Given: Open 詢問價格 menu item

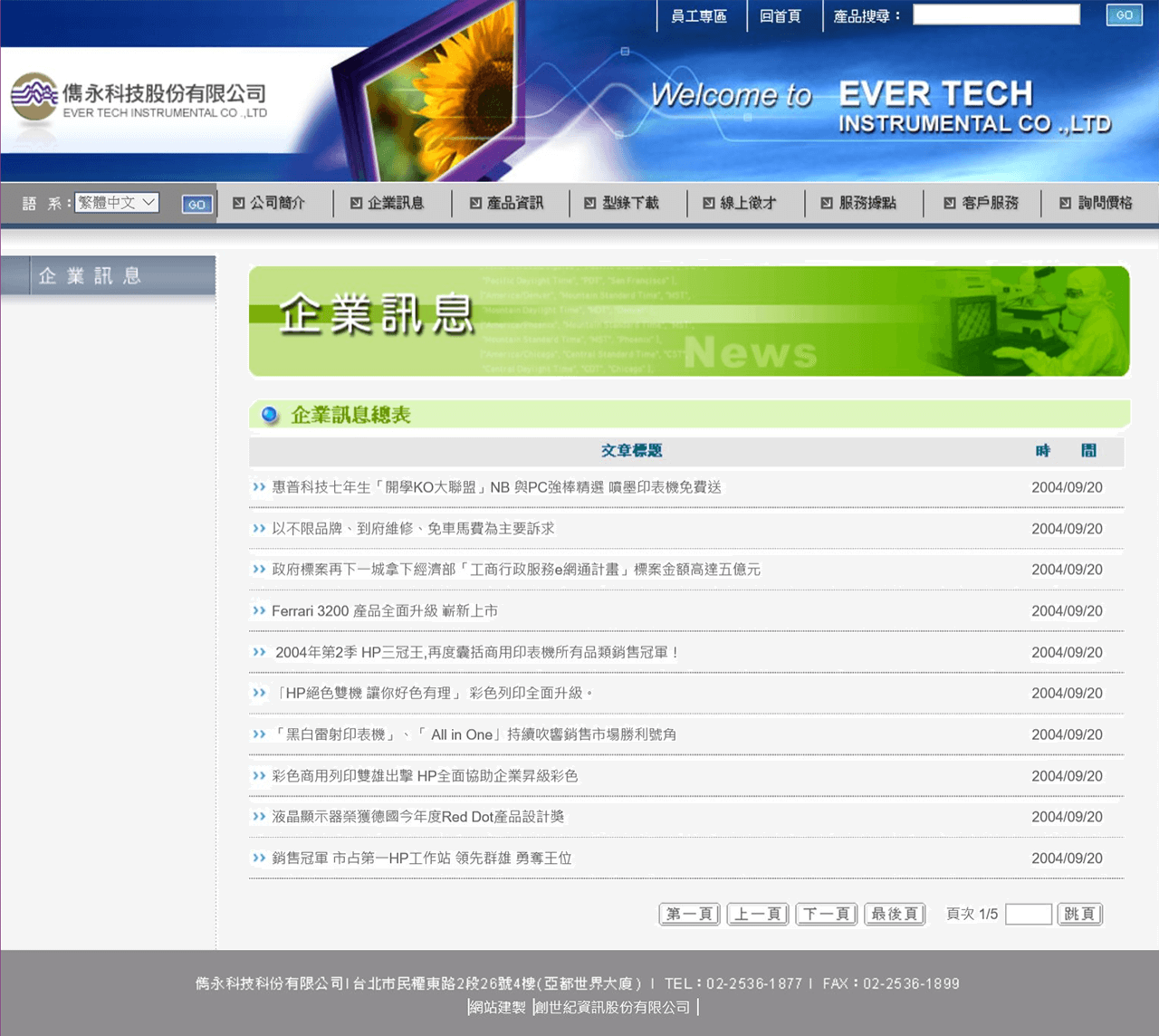Looking at the screenshot, I should (x=1105, y=203).
